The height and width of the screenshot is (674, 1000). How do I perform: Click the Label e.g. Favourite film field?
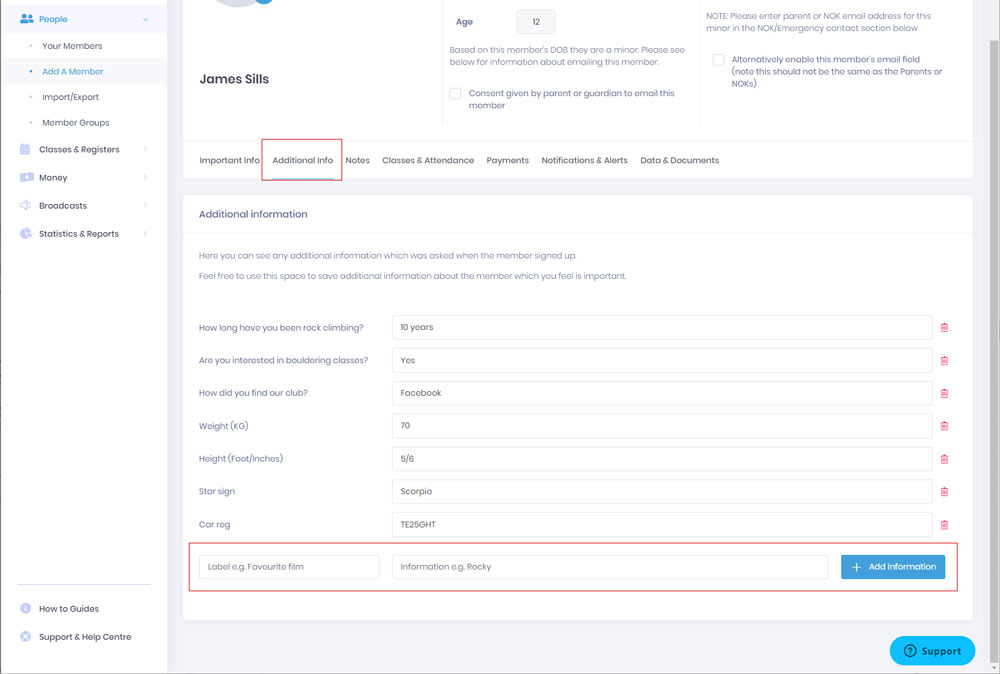(289, 567)
